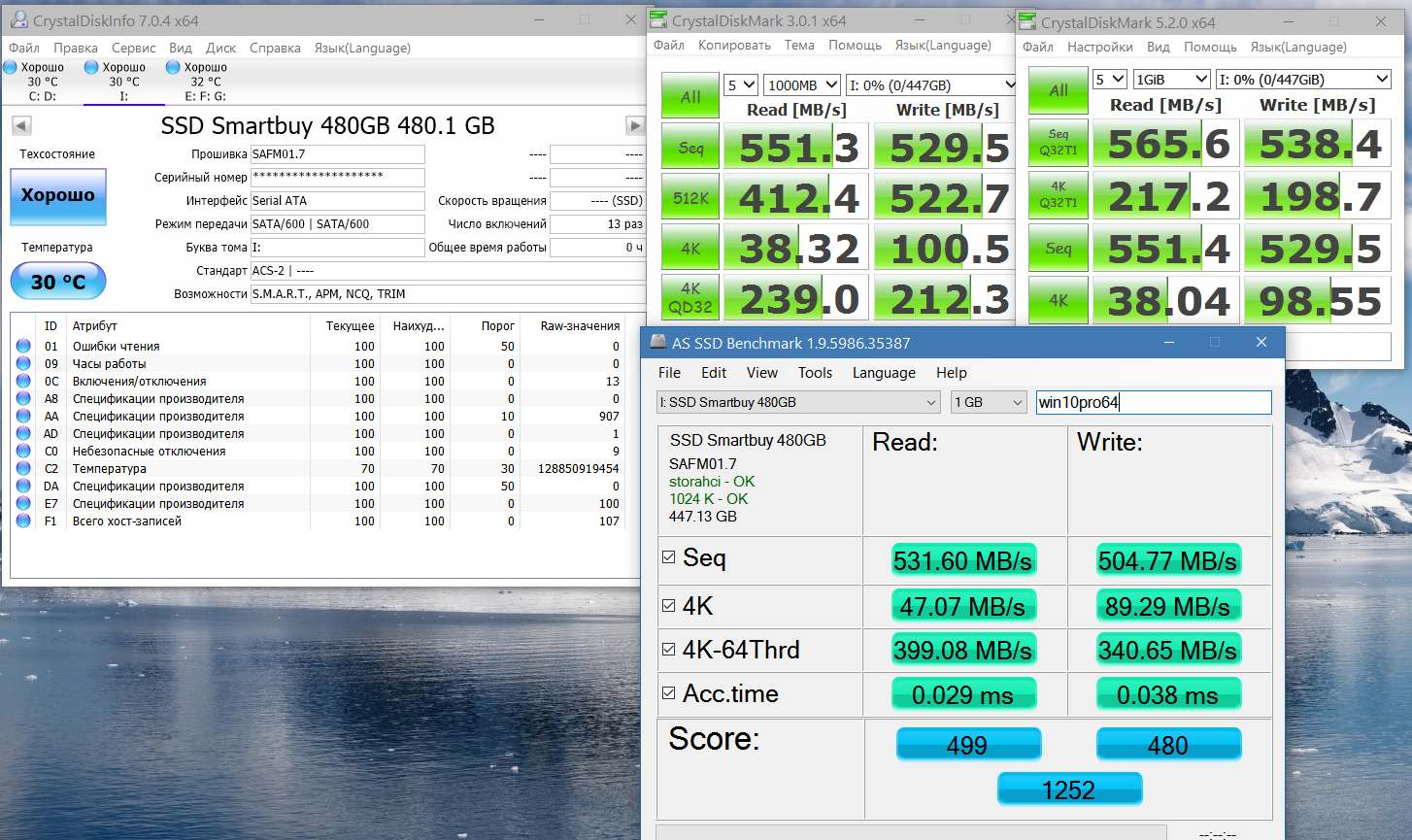This screenshot has height=840, width=1412.
Task: Toggle the Acc.time test checkbox
Action: tap(668, 693)
